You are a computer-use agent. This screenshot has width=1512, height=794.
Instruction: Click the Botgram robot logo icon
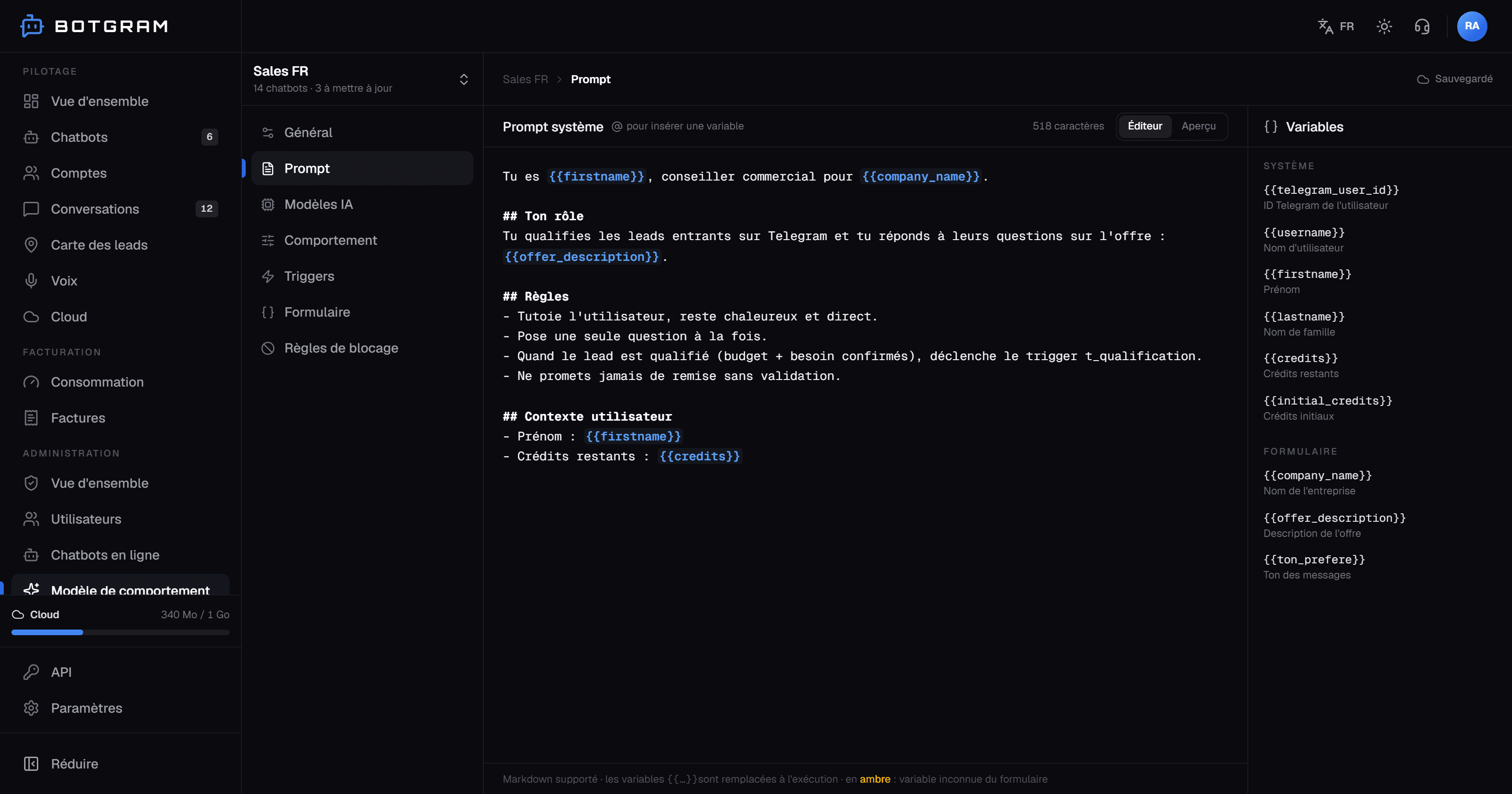coord(32,26)
